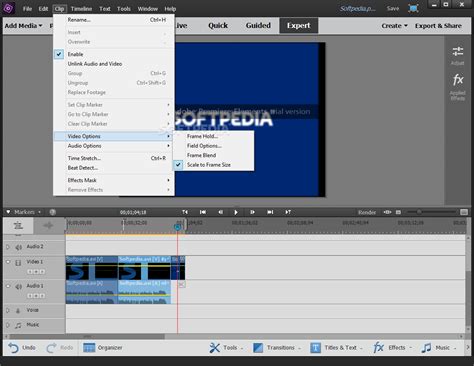Toggle the Enable checkmark in Clip menu
Screen dimensions: 474x366
[x=59, y=54]
